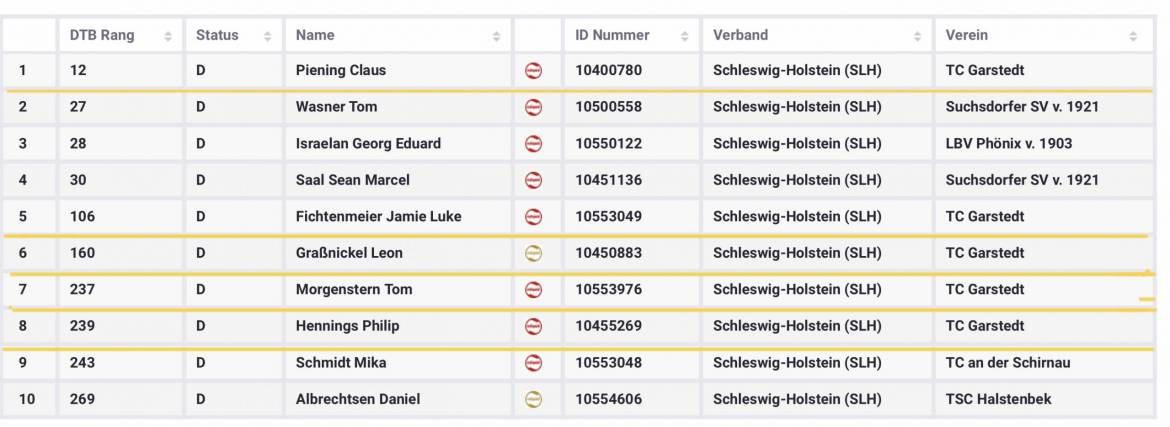Click the red icon next to Israelan Georg Eduard
This screenshot has height=427, width=1170.
[534, 144]
